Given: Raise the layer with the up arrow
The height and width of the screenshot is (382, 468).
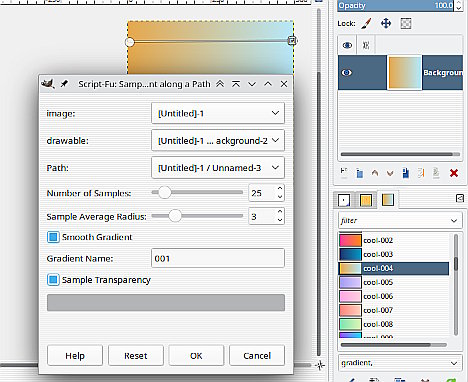Looking at the screenshot, I should pos(375,173).
